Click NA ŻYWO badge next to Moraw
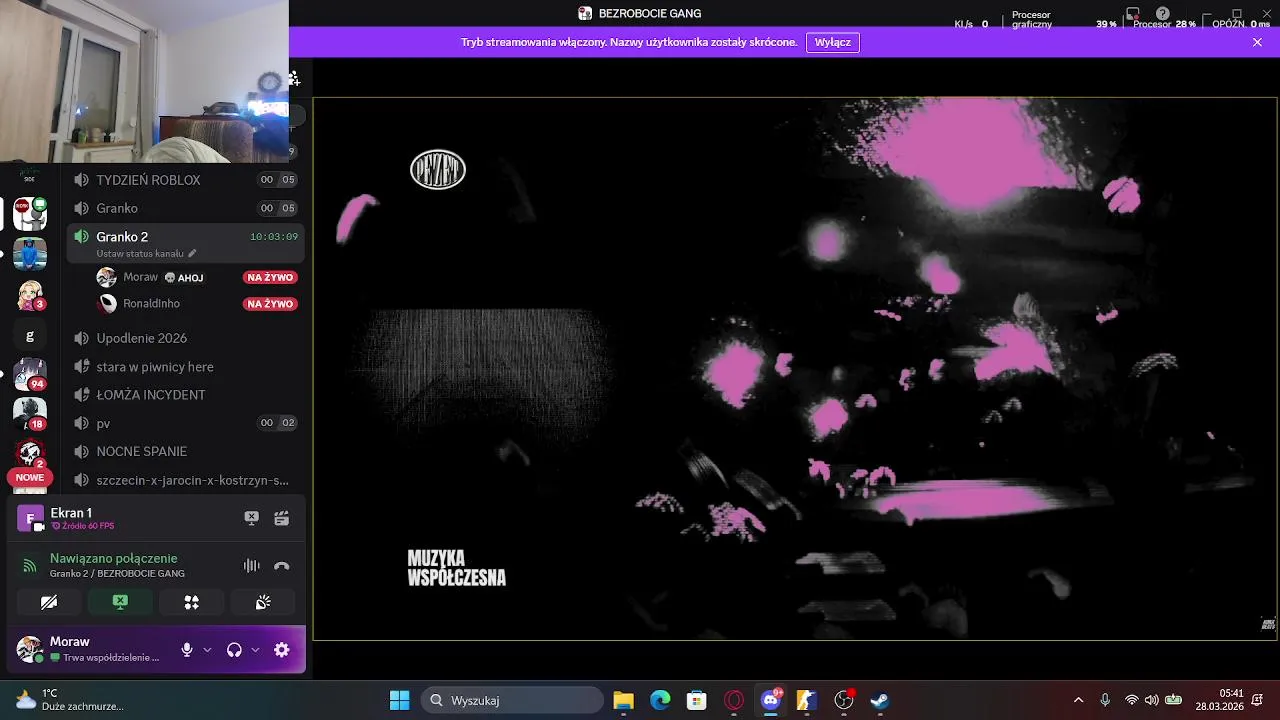The height and width of the screenshot is (720, 1280). coord(270,278)
